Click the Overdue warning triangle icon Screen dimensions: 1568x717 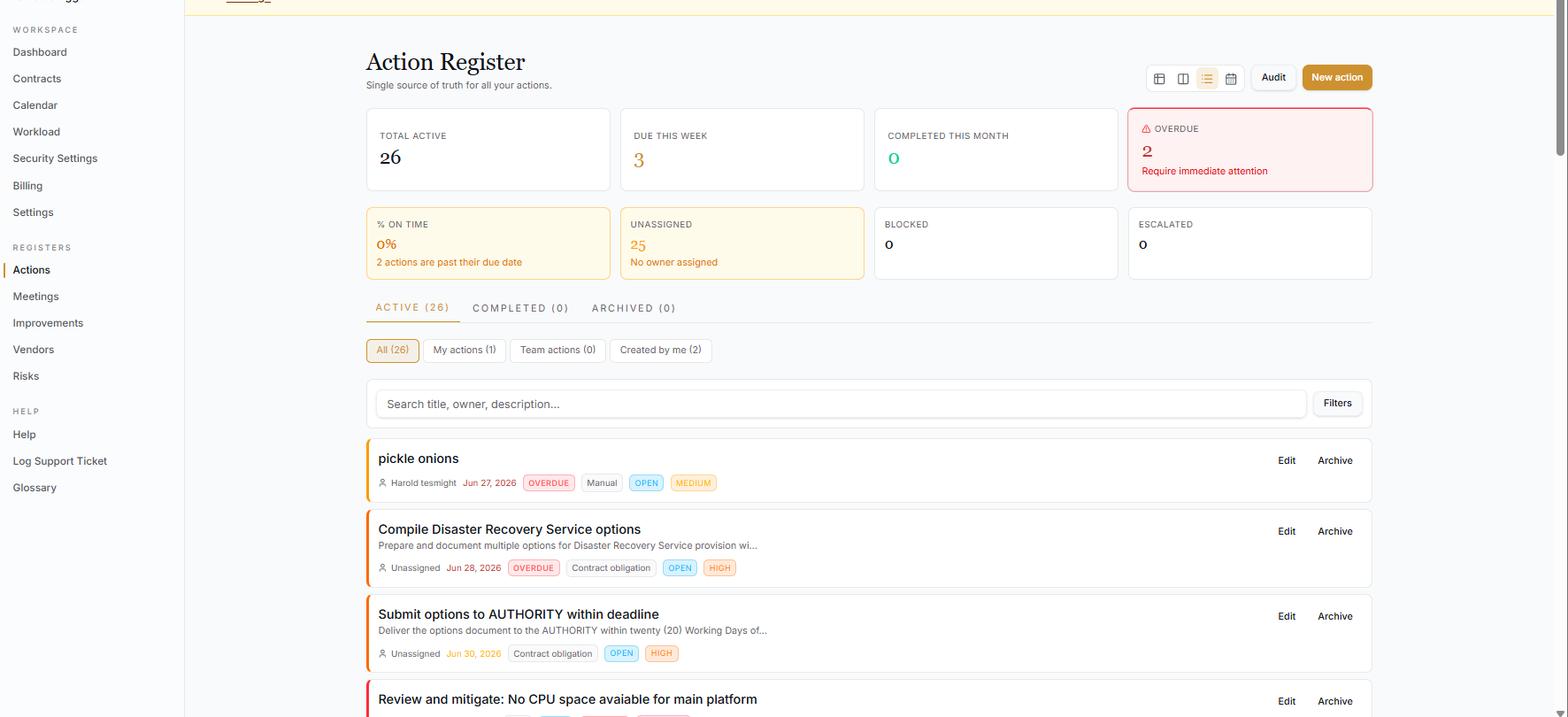[x=1146, y=129]
